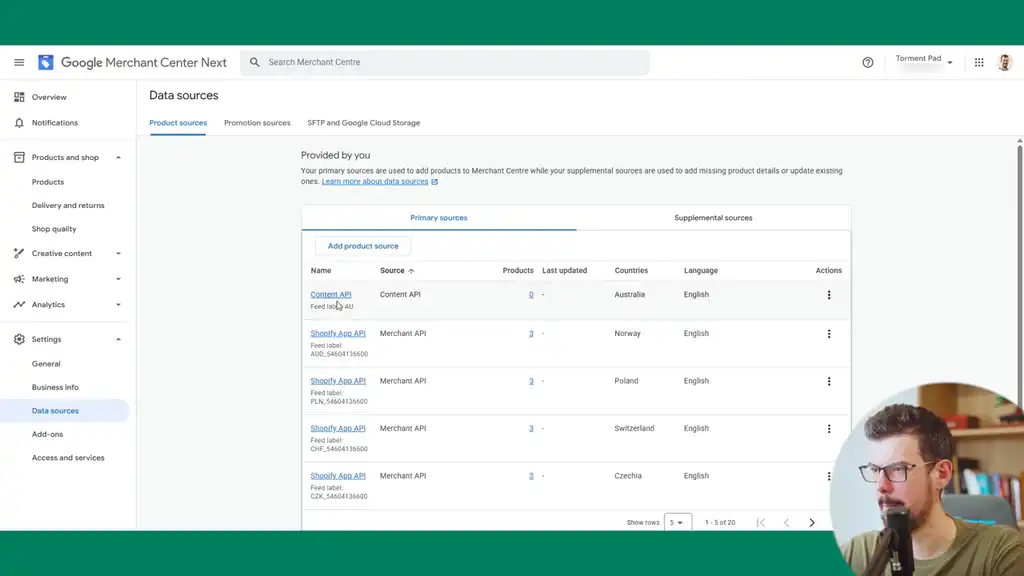Click the Analytics chart icon in sidebar
Image resolution: width=1024 pixels, height=576 pixels.
(20, 304)
